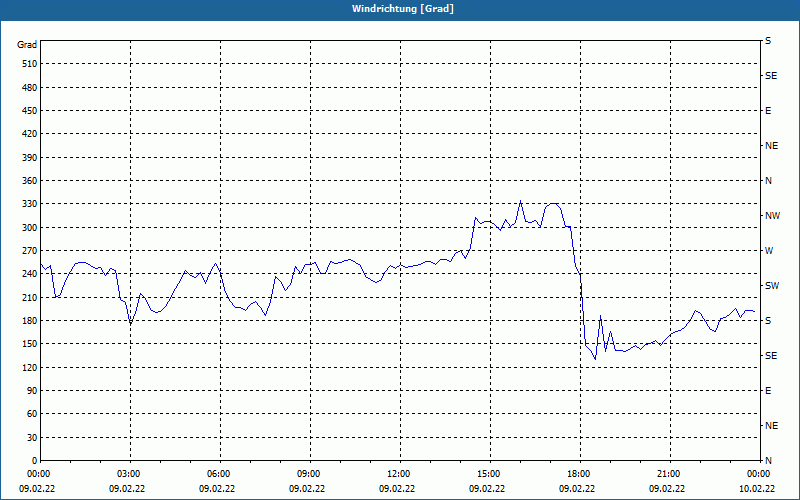Click the 420 value on the left axis

tap(30, 134)
